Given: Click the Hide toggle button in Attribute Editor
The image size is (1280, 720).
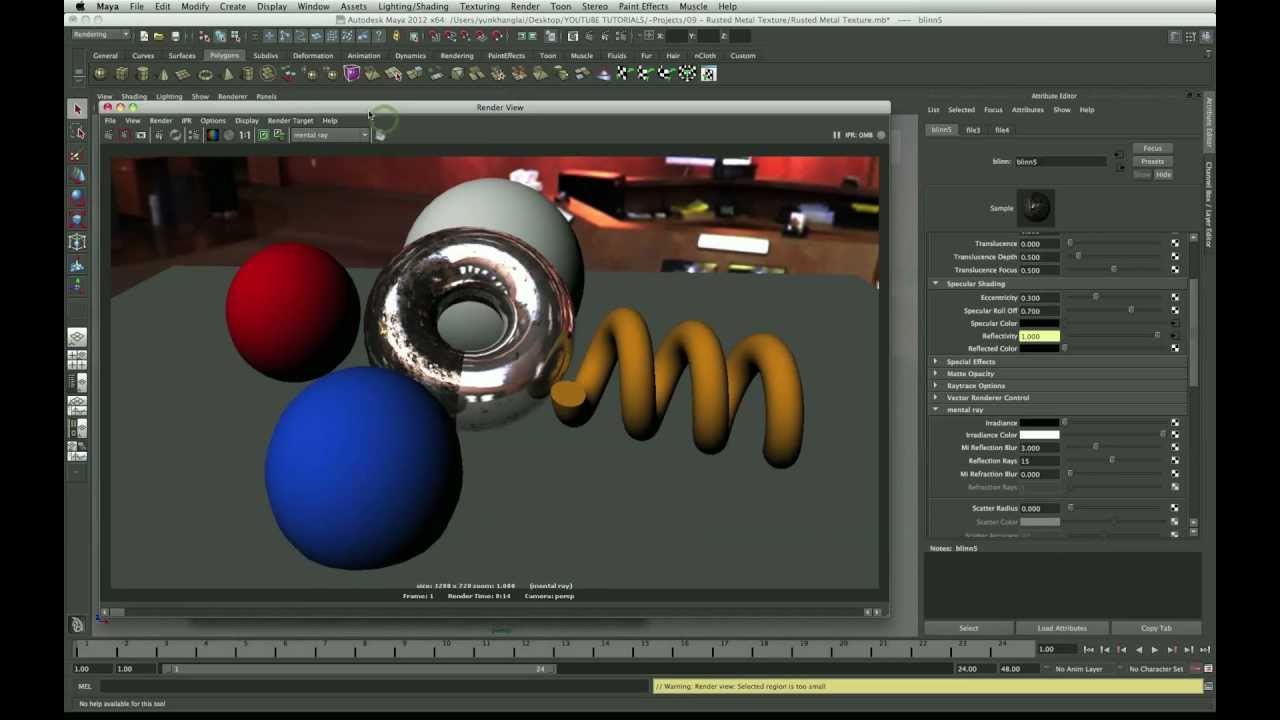Looking at the screenshot, I should coord(1163,175).
